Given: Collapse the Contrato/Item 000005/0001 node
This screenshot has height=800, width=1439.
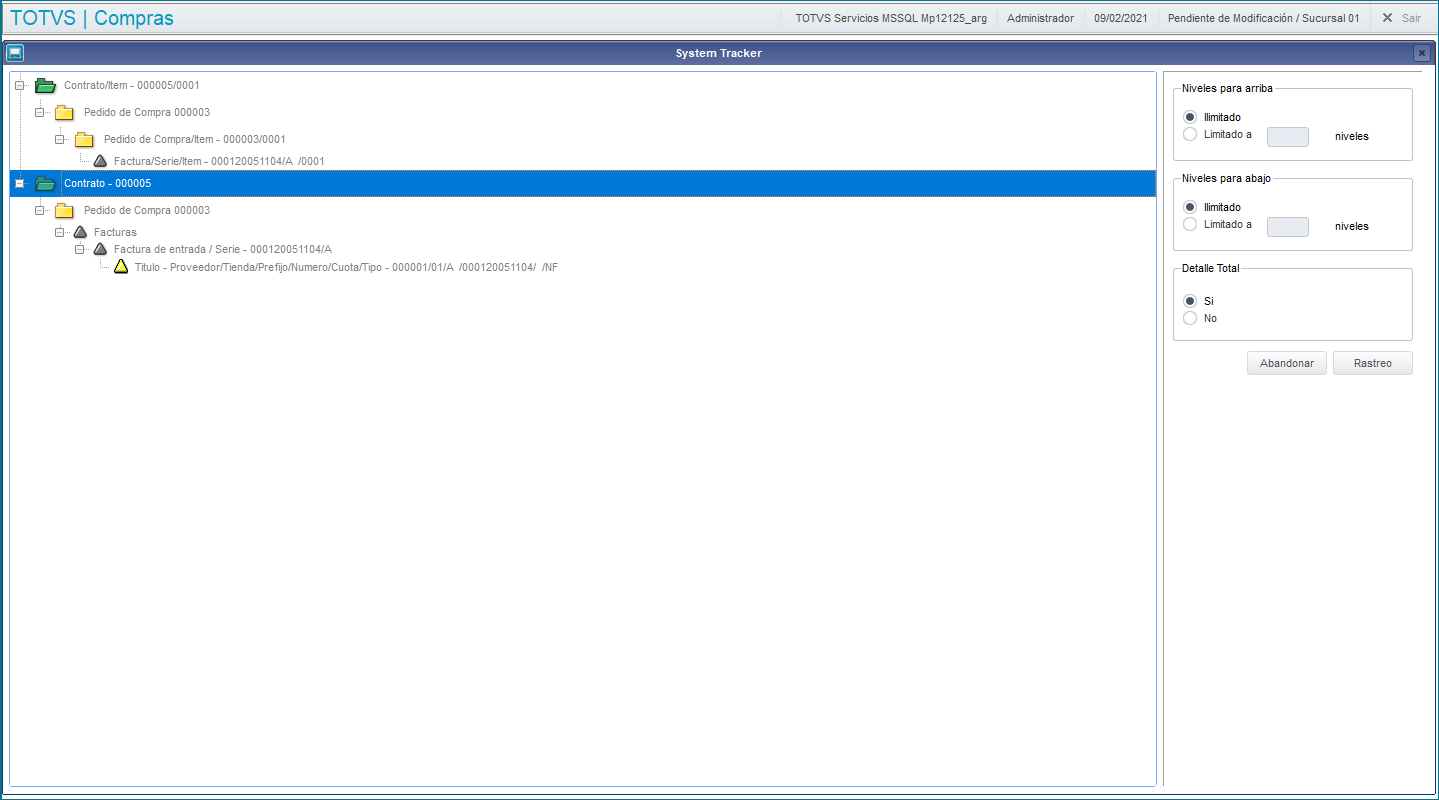Looking at the screenshot, I should (x=20, y=86).
